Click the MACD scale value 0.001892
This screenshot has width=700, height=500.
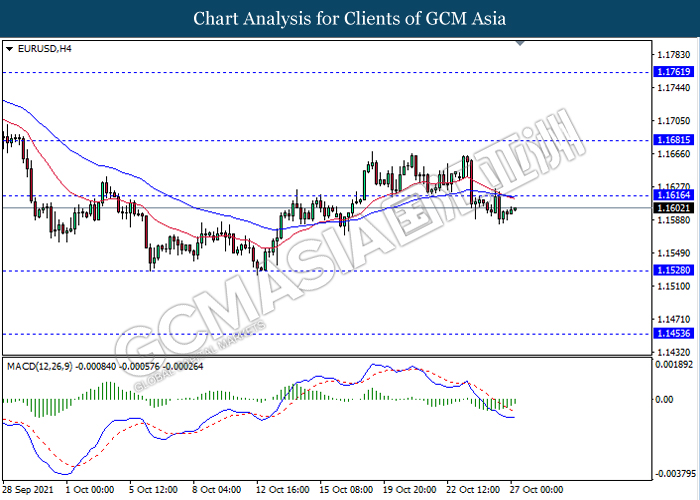point(674,365)
